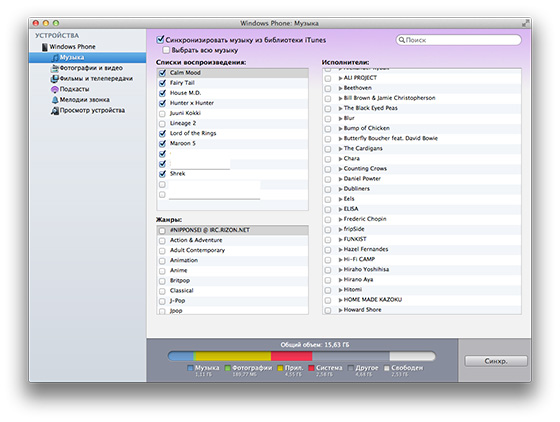
Task: Expand Counting Crows artist
Action: 340,169
